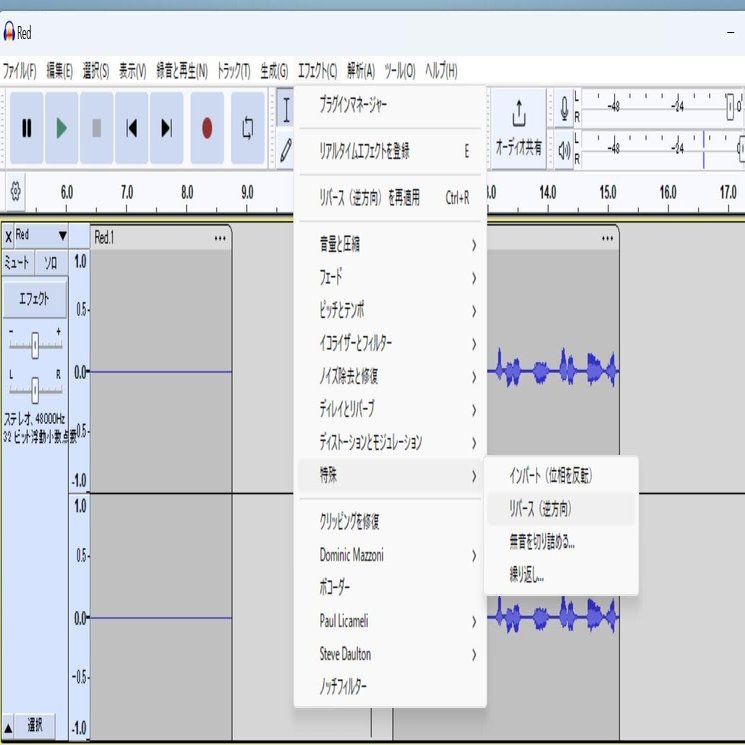Open the ファイル(F) menu

pos(19,71)
